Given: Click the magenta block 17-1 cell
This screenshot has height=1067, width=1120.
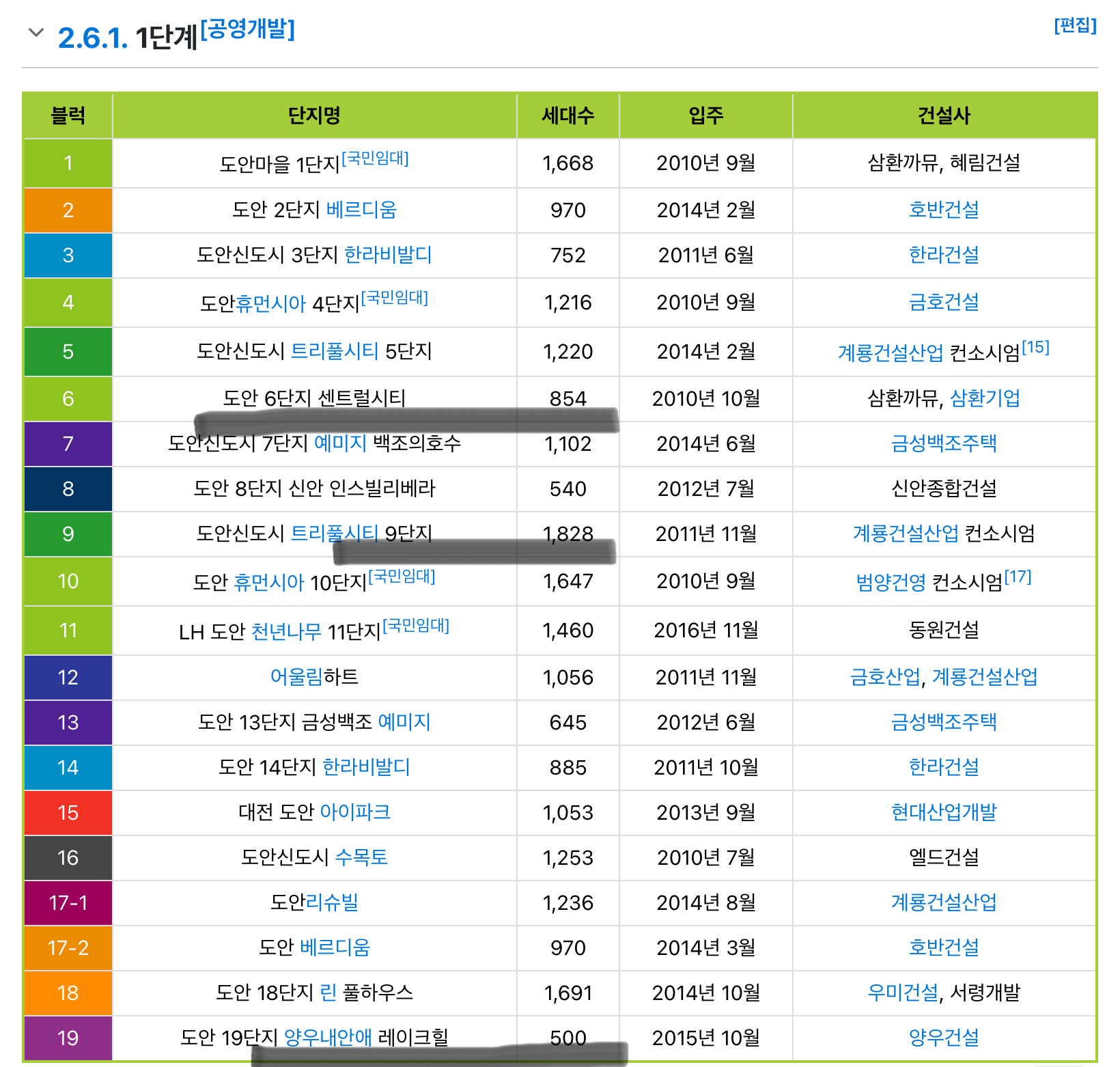Looking at the screenshot, I should [68, 903].
